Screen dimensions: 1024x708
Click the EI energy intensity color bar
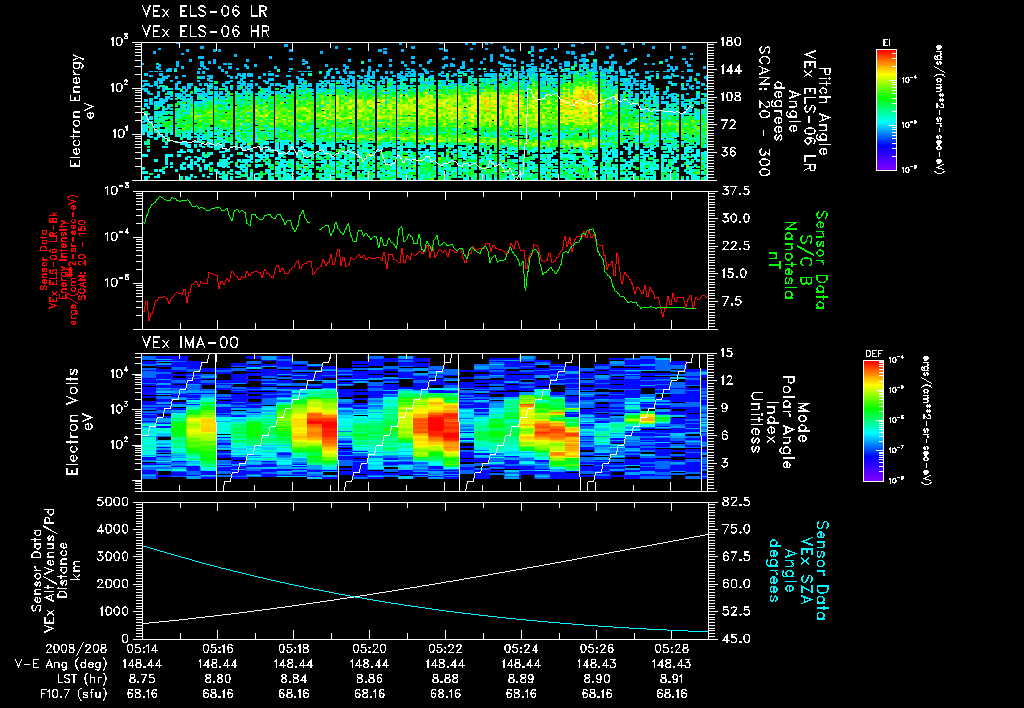point(886,110)
